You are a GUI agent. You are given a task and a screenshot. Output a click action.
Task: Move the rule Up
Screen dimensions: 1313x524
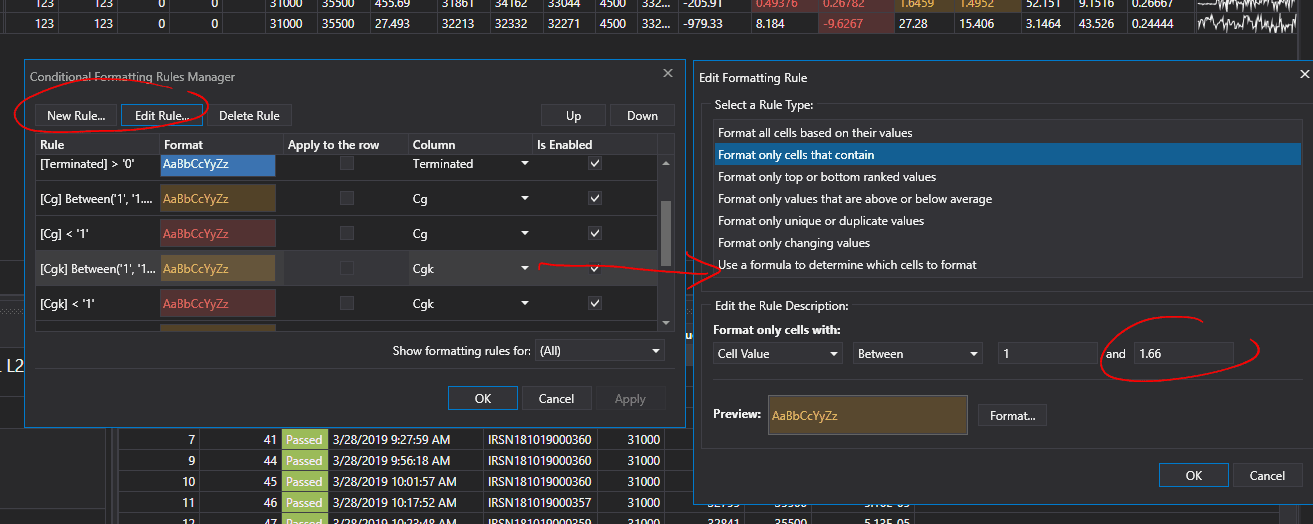[x=573, y=115]
